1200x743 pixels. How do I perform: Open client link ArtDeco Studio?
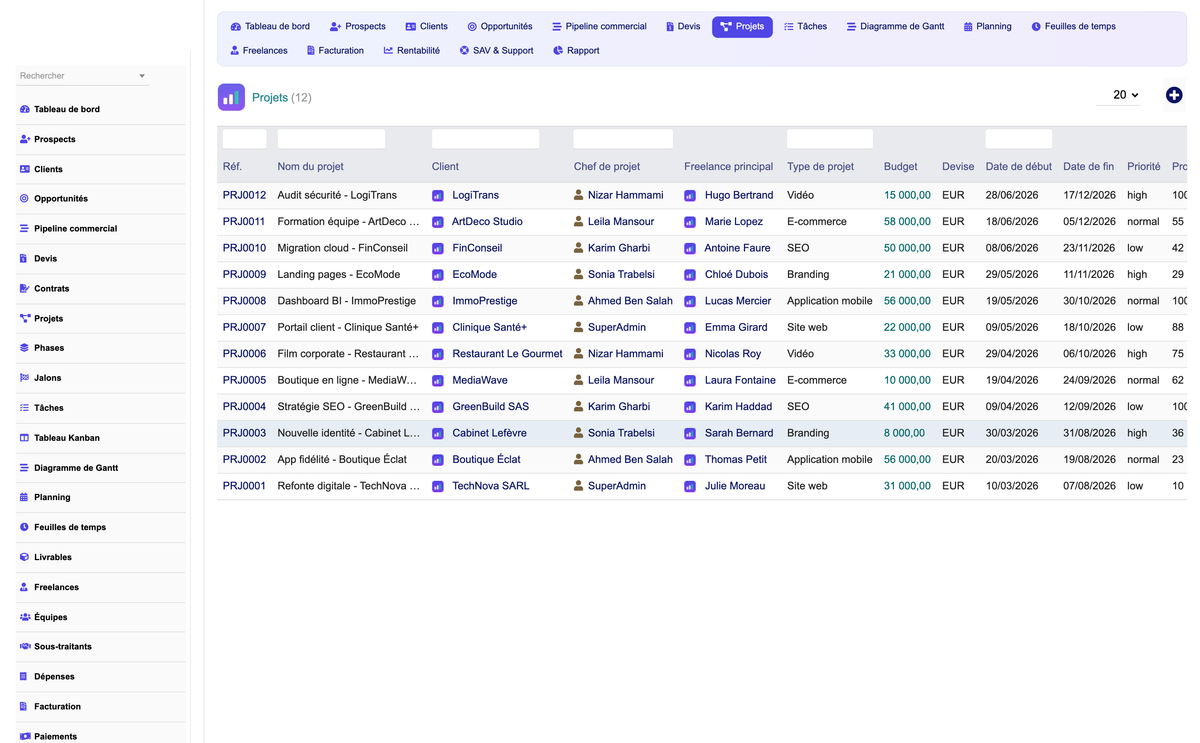click(x=487, y=221)
